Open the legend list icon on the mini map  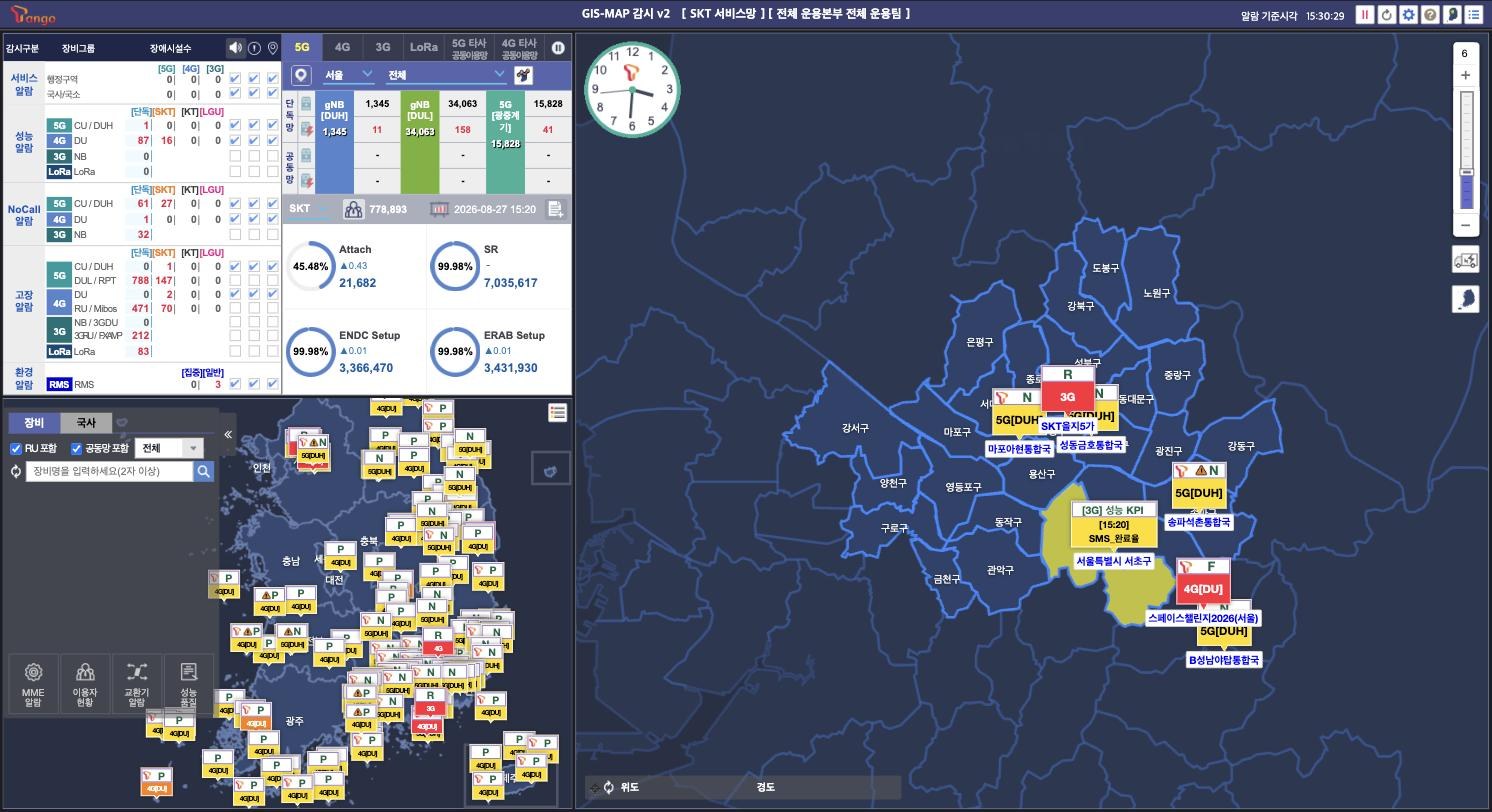tap(558, 412)
